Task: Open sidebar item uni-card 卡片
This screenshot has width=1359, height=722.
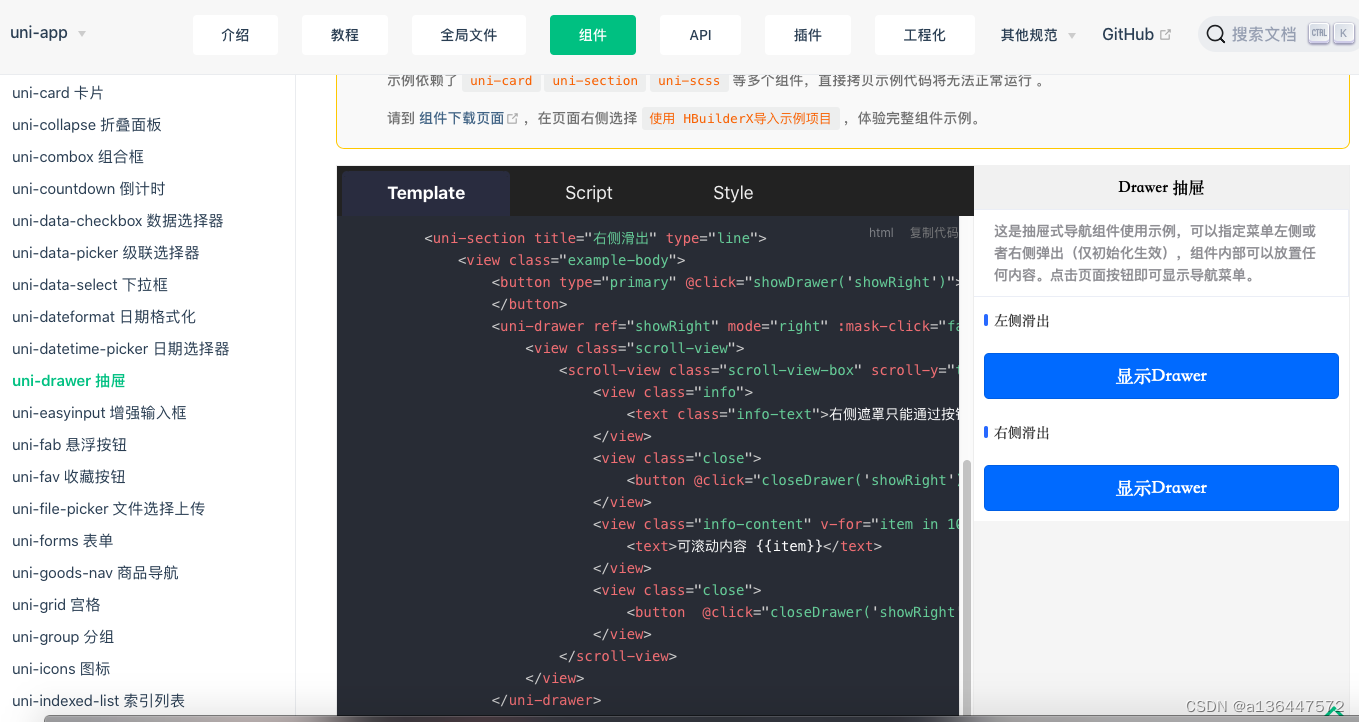Action: click(58, 93)
